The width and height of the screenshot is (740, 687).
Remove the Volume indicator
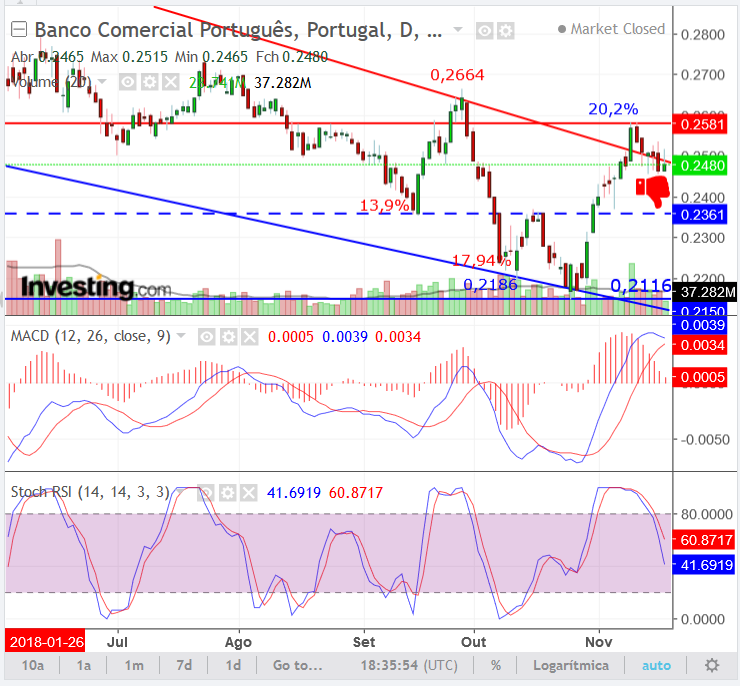(x=170, y=82)
